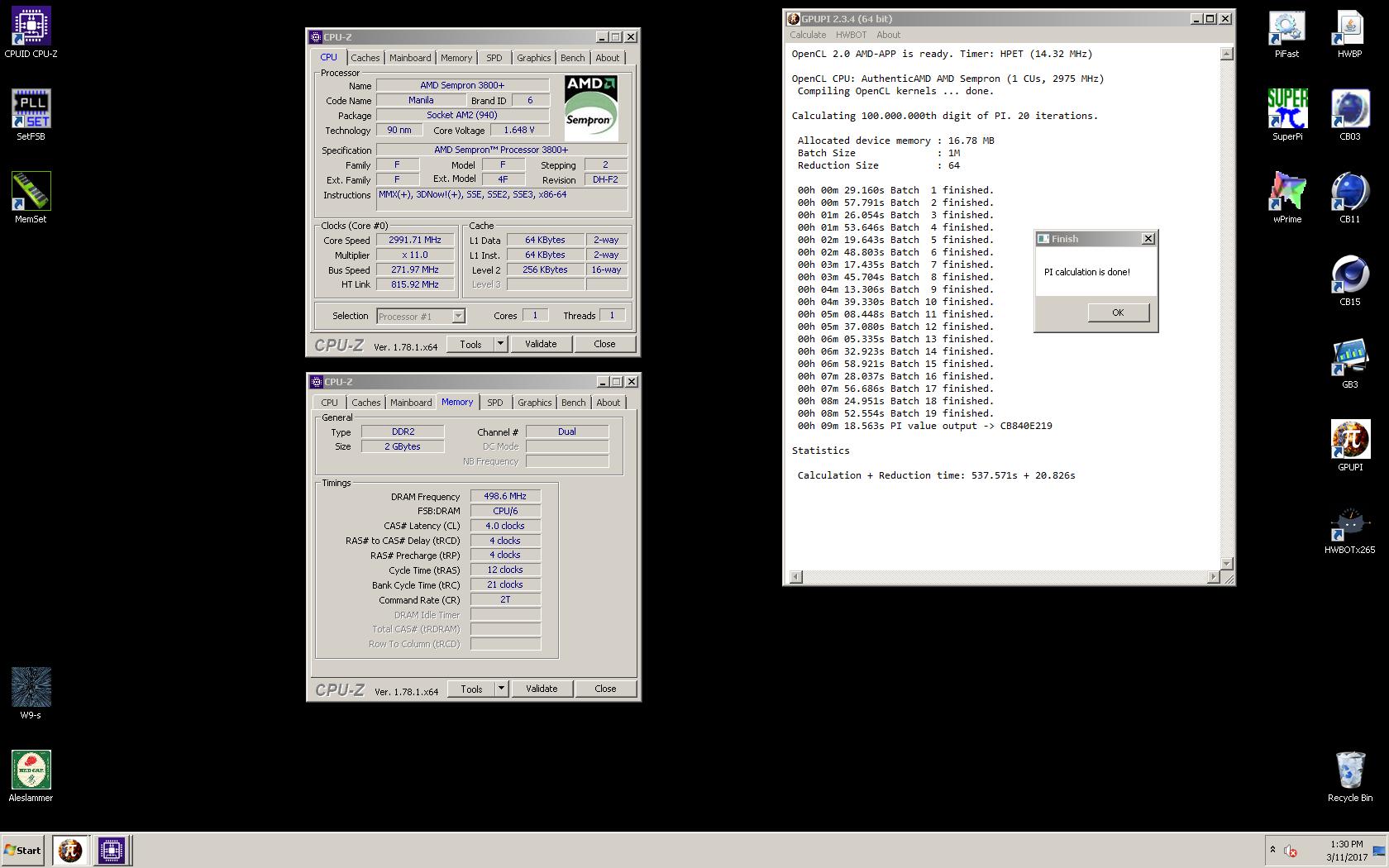This screenshot has width=1389, height=868.
Task: Open the PiFast desktop shortcut
Action: tap(1287, 33)
